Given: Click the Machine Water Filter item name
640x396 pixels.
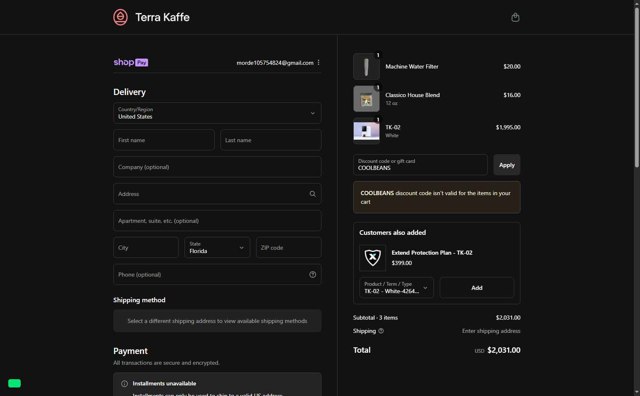Looking at the screenshot, I should point(412,67).
